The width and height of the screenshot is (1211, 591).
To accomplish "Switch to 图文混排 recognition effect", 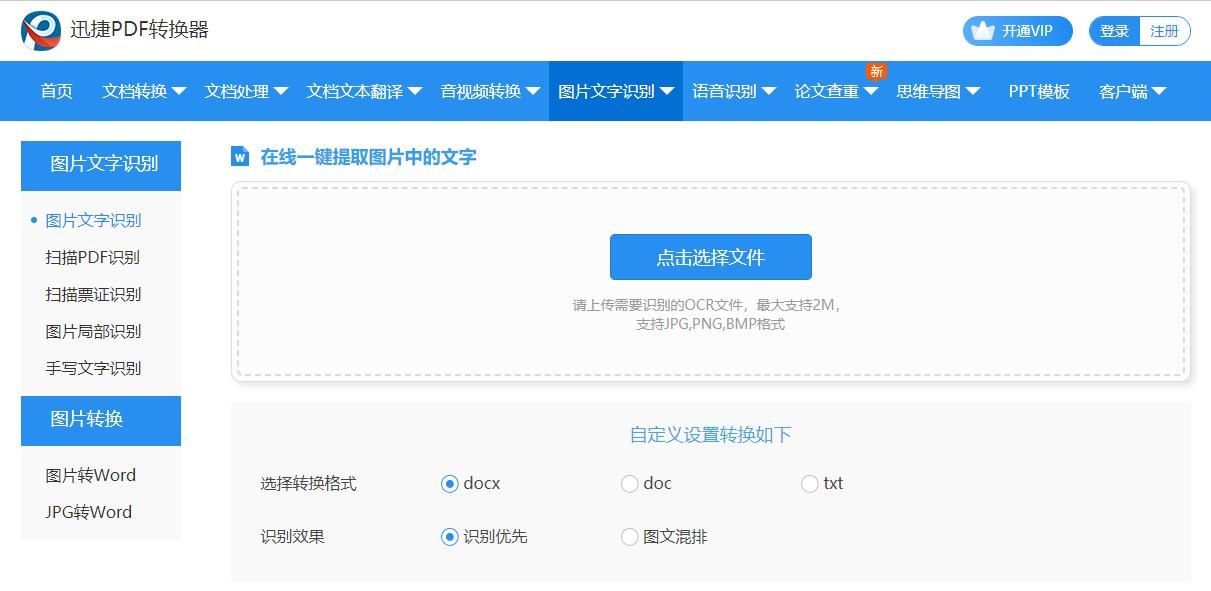I will (630, 536).
